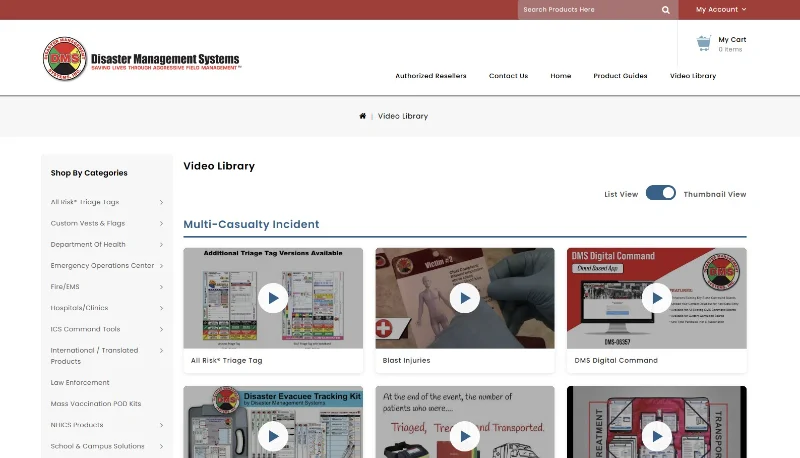Click the All Risk Triage Tags category link
This screenshot has height=458, width=800.
coord(85,202)
